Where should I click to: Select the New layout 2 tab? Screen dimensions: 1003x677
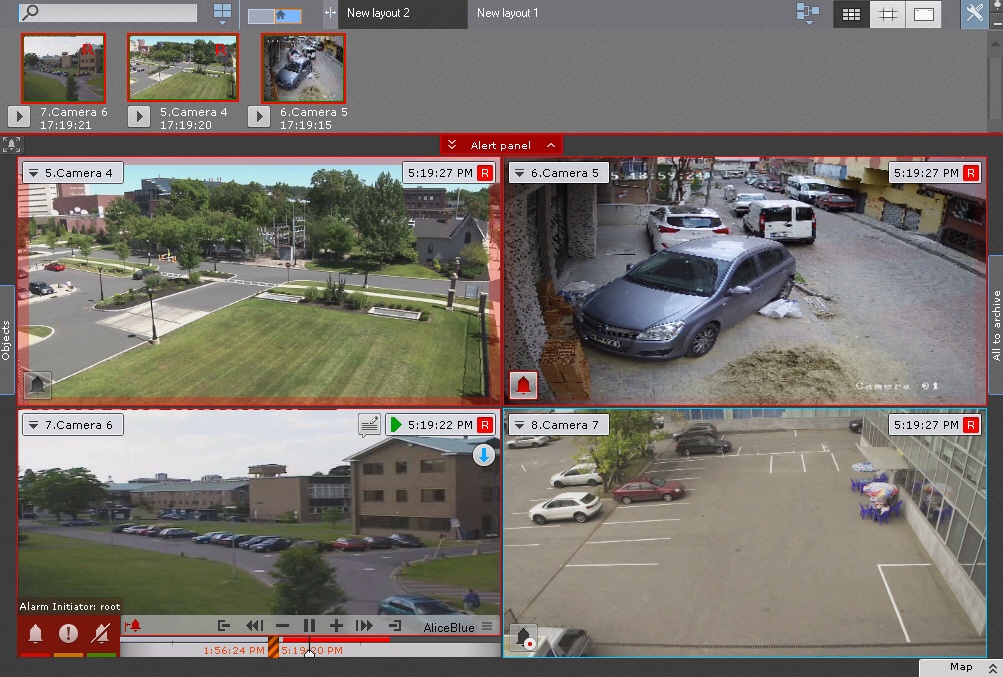(378, 13)
